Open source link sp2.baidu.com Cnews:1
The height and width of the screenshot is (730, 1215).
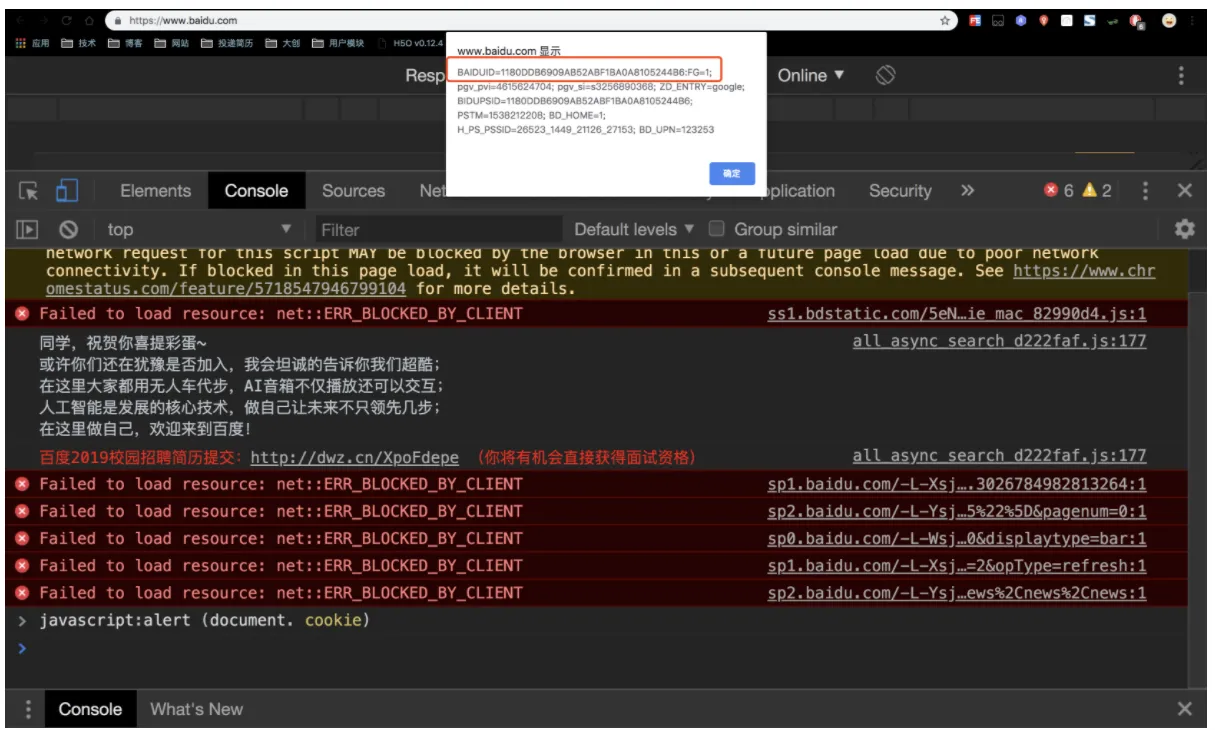click(x=957, y=592)
